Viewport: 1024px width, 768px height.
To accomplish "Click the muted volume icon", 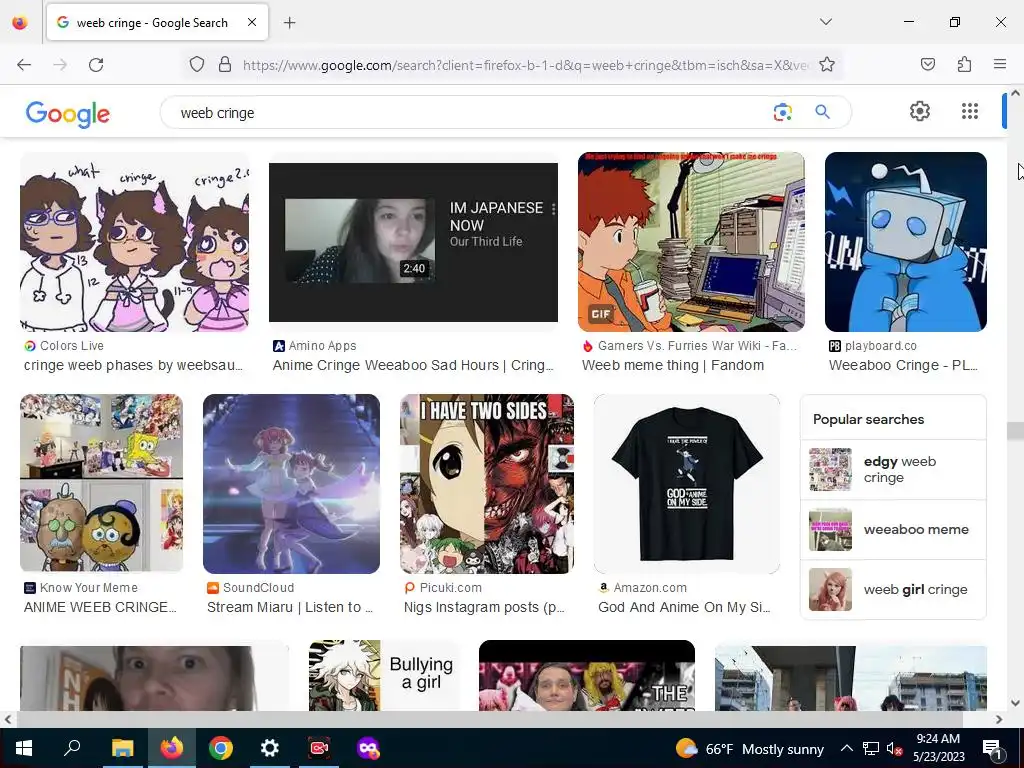I will [895, 748].
